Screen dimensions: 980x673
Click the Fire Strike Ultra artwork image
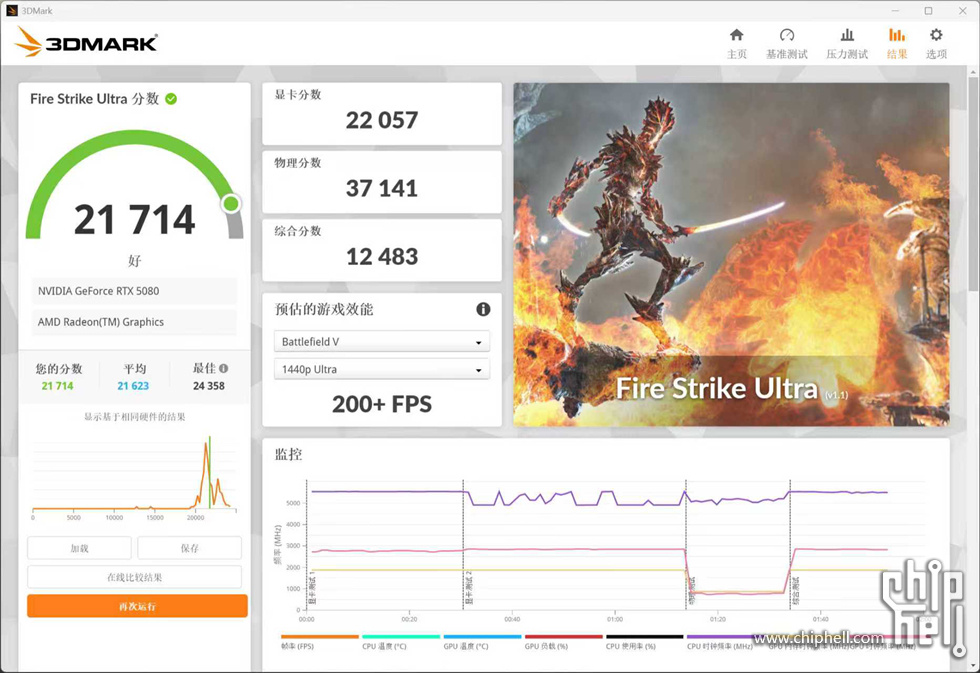pyautogui.click(x=731, y=254)
